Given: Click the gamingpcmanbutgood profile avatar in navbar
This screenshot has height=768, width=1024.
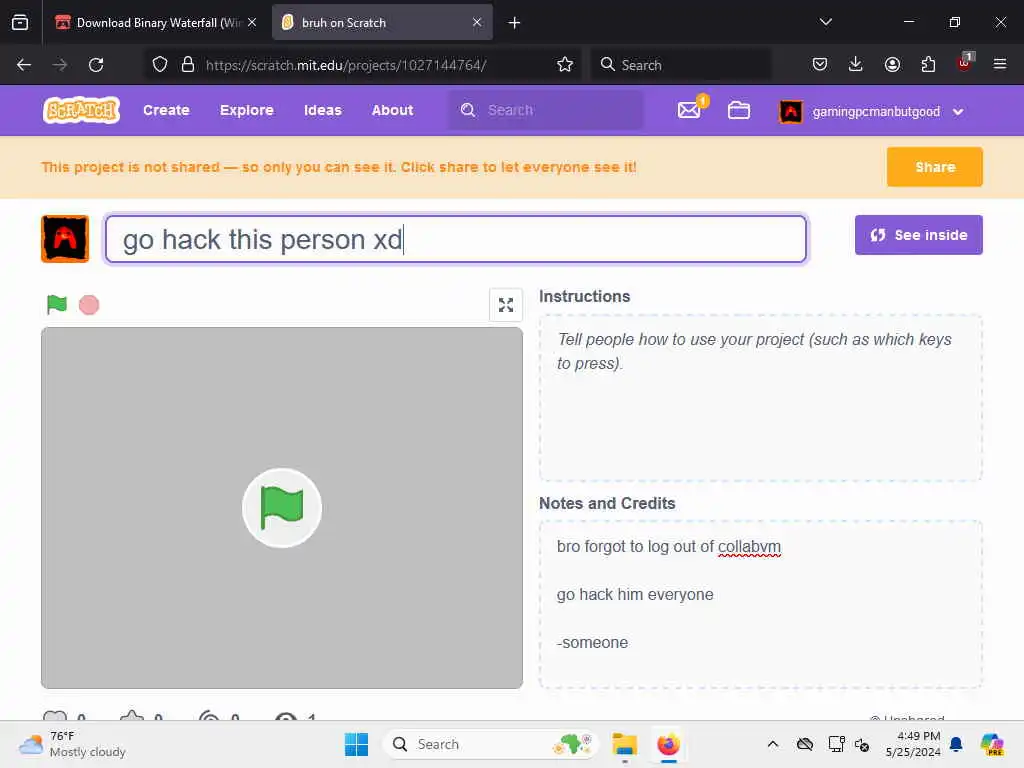Looking at the screenshot, I should 791,111.
